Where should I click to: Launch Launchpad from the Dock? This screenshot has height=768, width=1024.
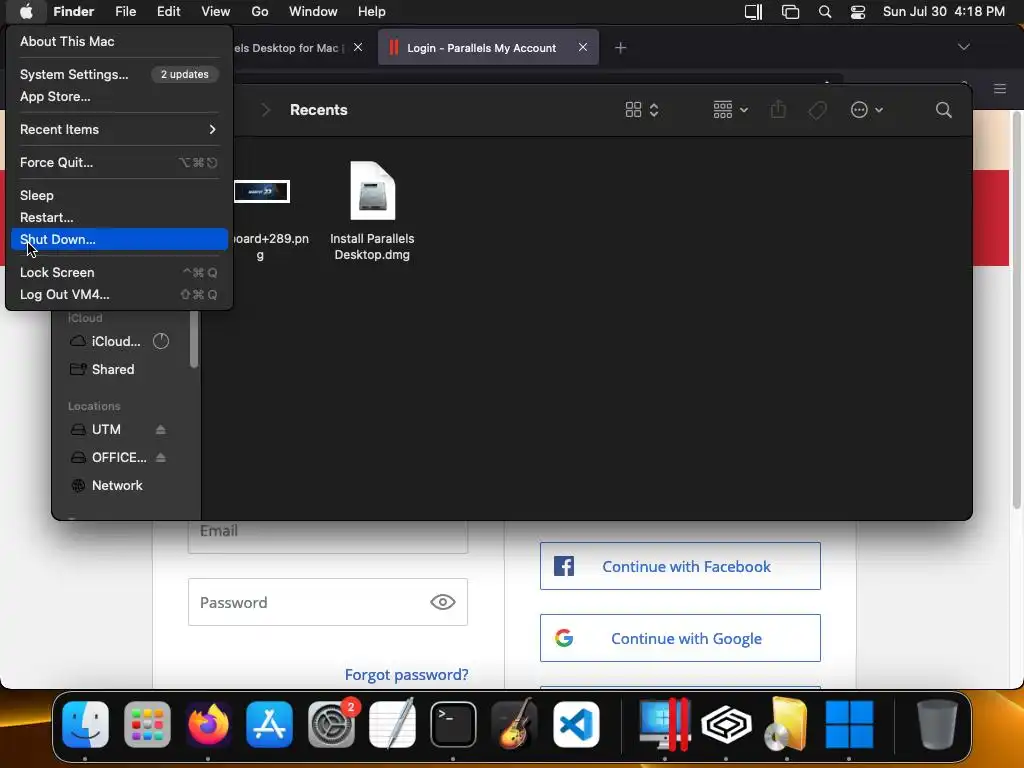[x=147, y=724]
